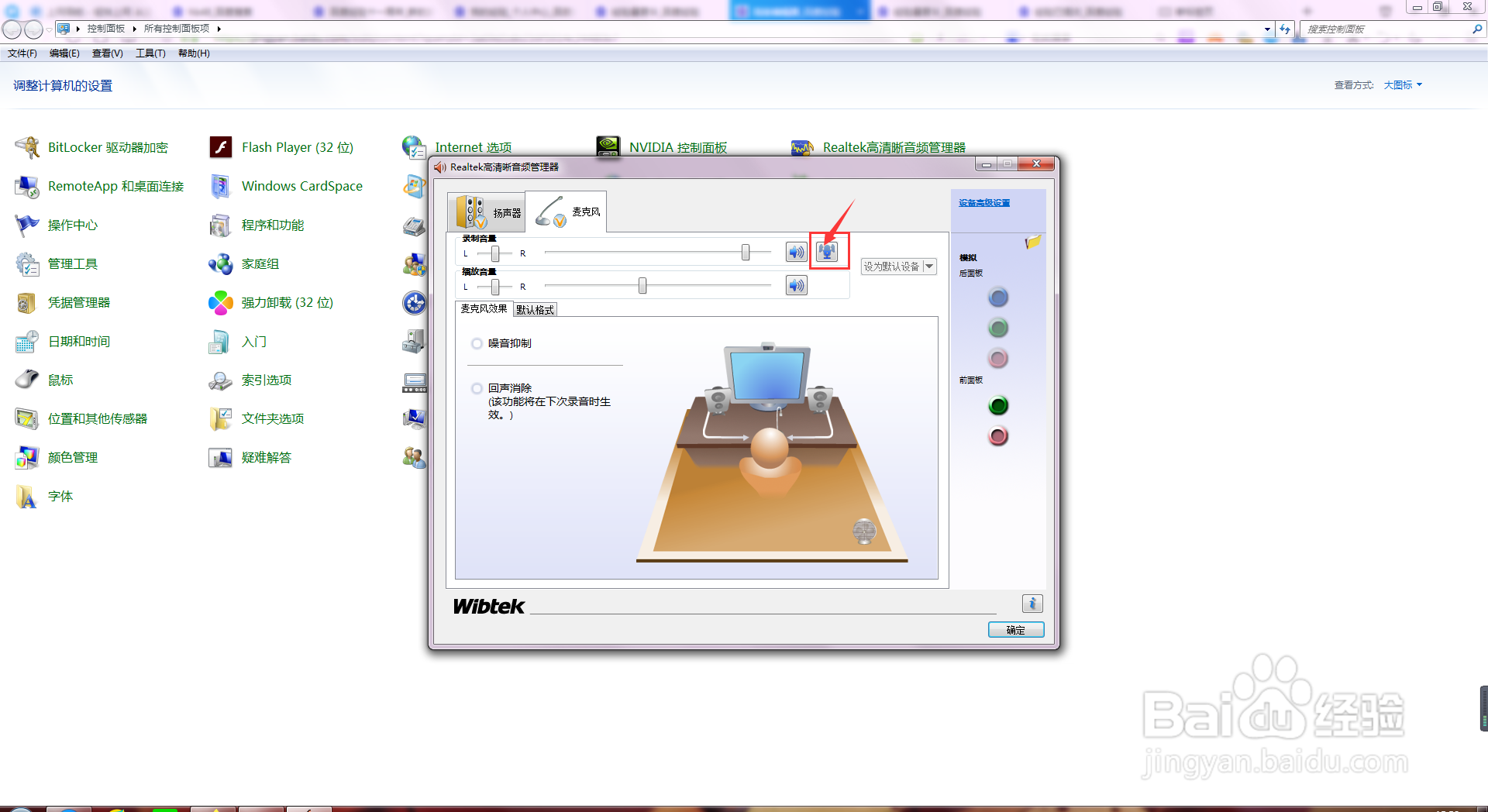The height and width of the screenshot is (812, 1488).
Task: Click 确定 button in Realtek manager
Action: click(1016, 630)
